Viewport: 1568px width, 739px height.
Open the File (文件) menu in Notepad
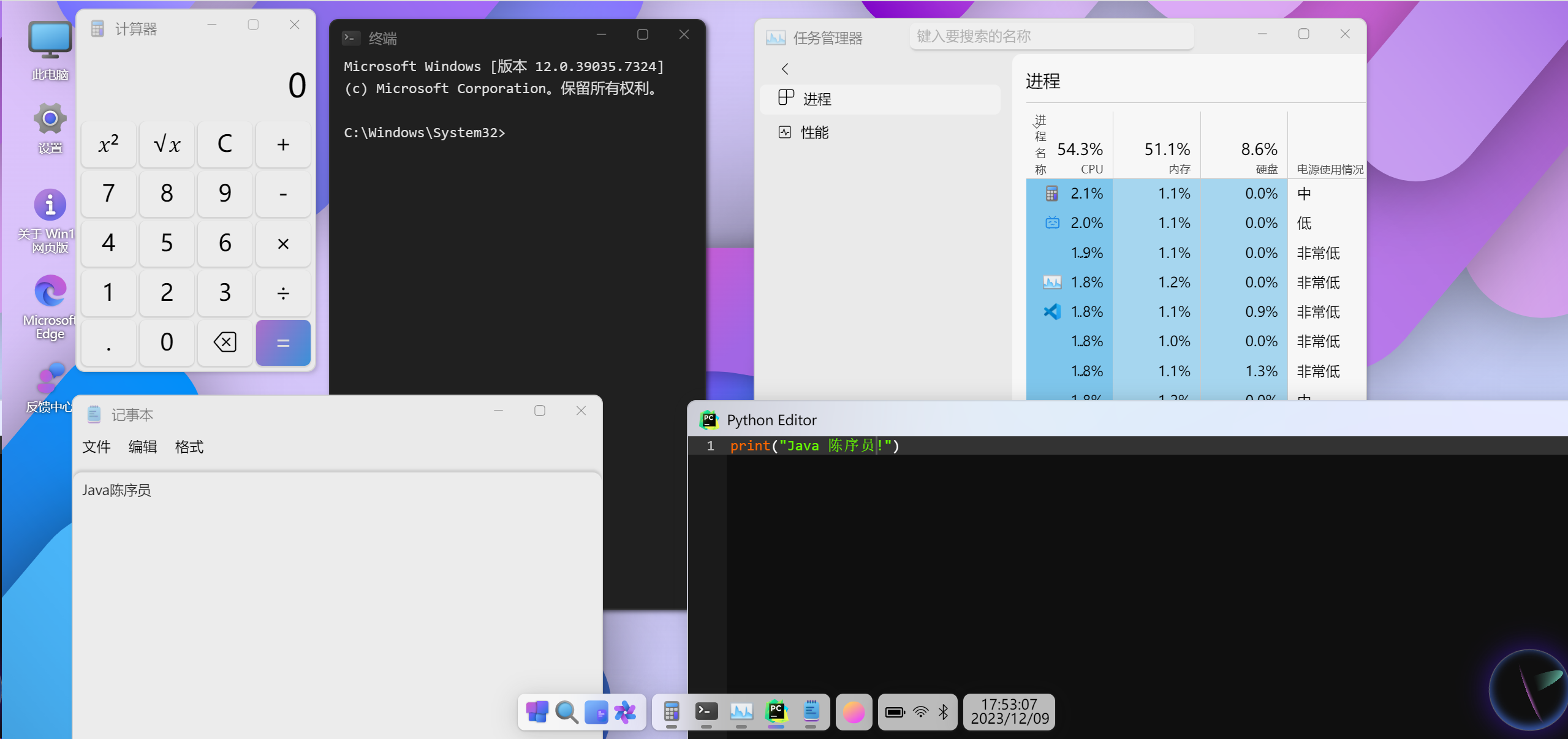(x=96, y=447)
